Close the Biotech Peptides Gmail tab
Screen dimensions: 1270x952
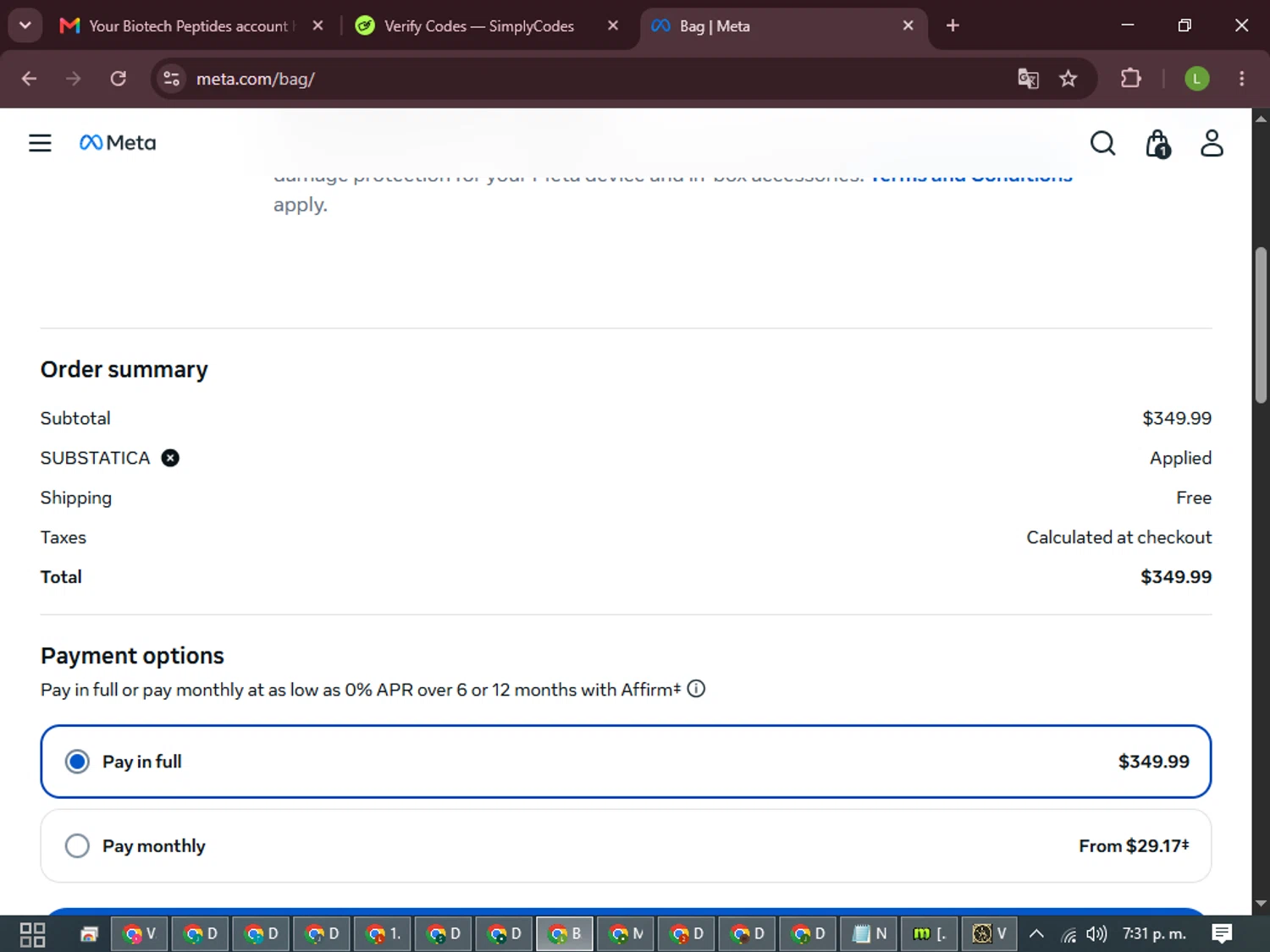click(x=317, y=26)
